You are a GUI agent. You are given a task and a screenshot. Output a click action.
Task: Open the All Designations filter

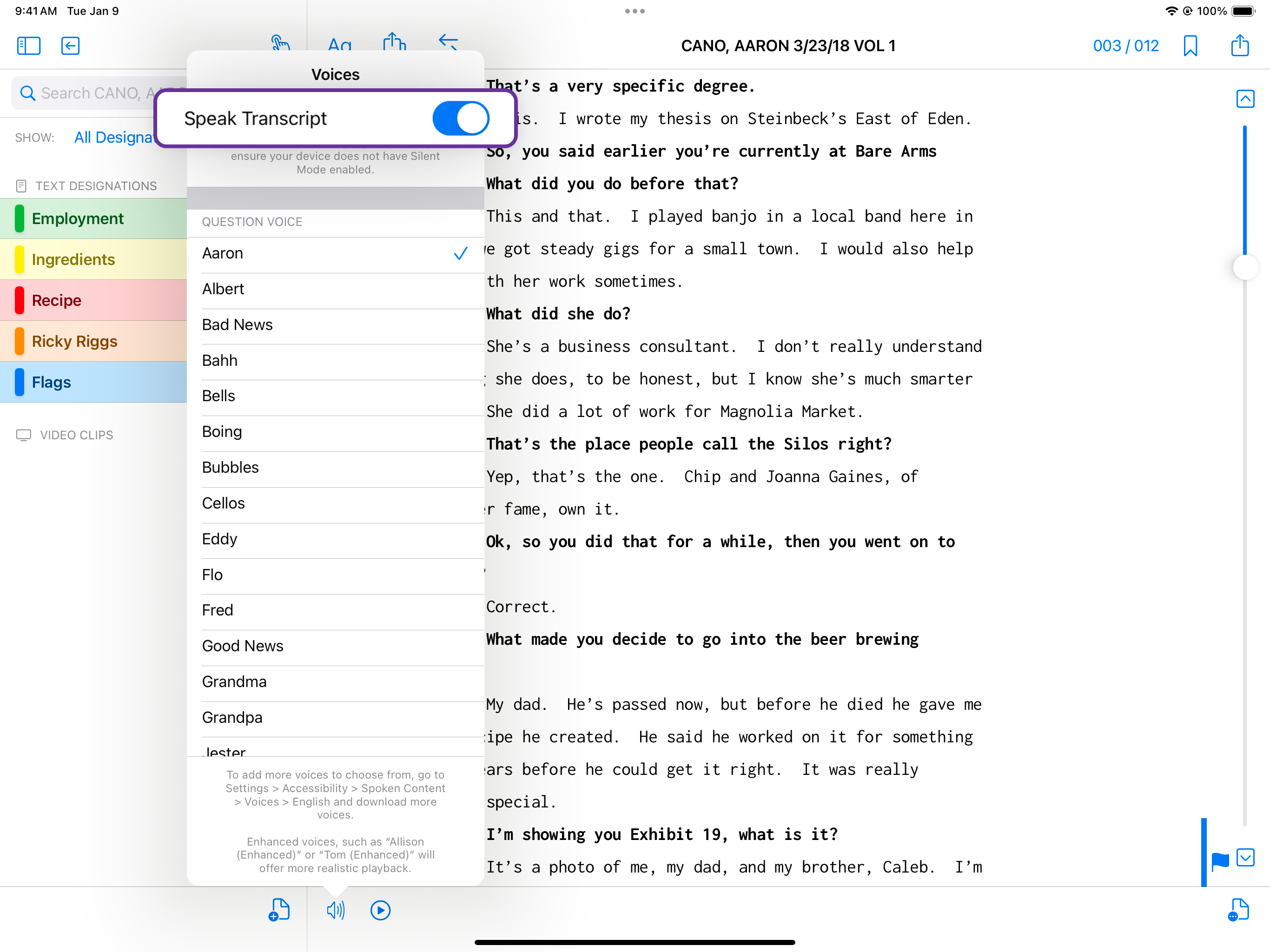114,138
